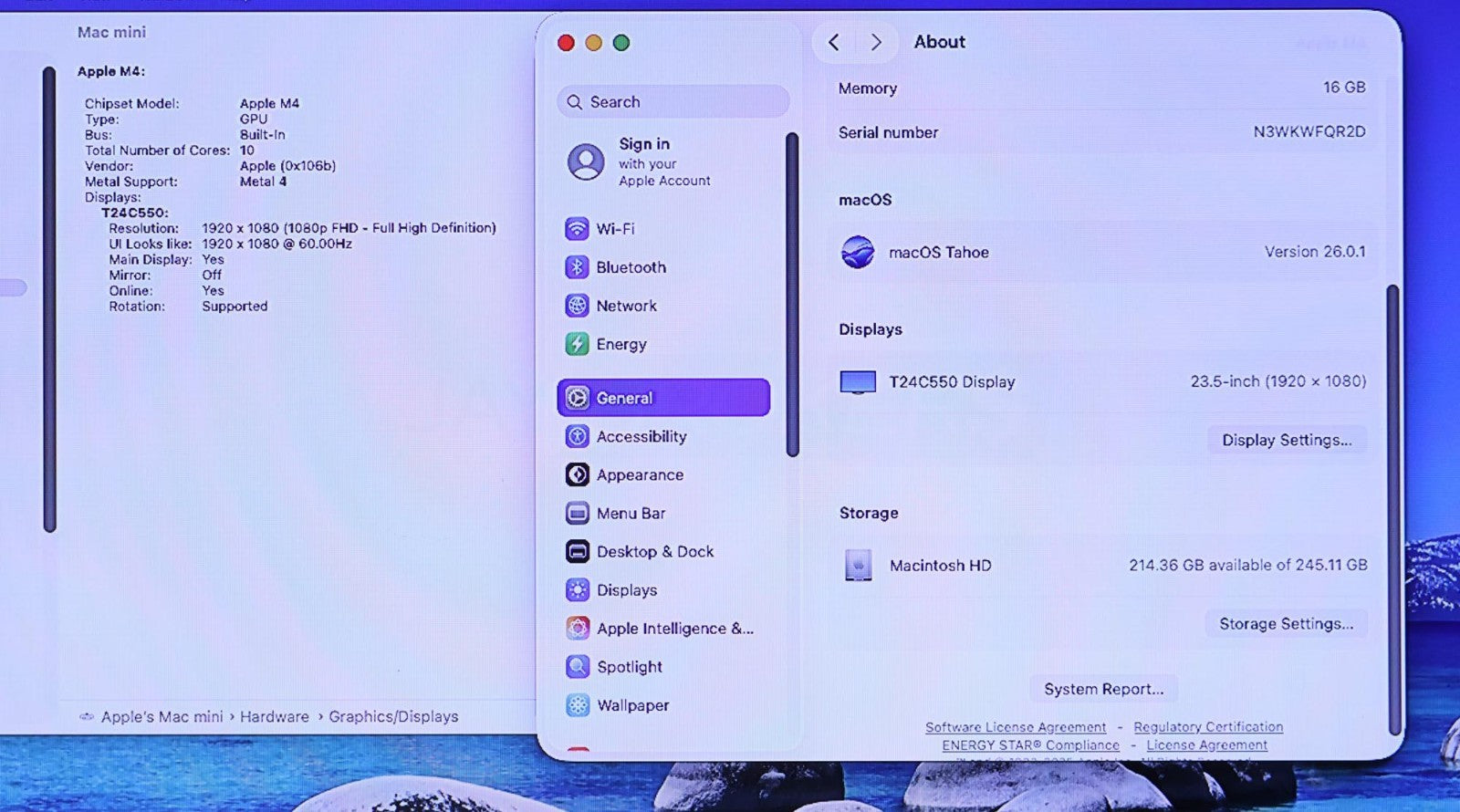Click the Bluetooth icon in sidebar
The image size is (1460, 812).
pos(577,267)
